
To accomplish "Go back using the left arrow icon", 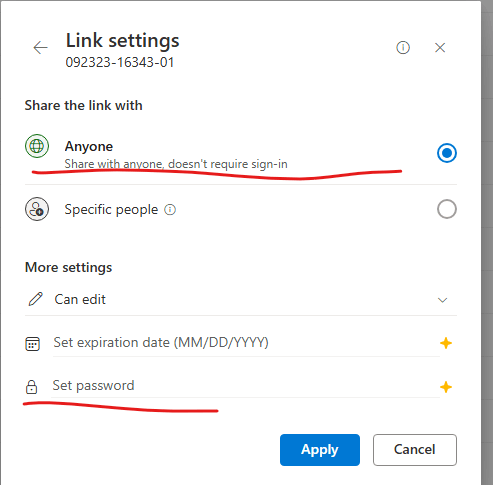I will pos(40,48).
